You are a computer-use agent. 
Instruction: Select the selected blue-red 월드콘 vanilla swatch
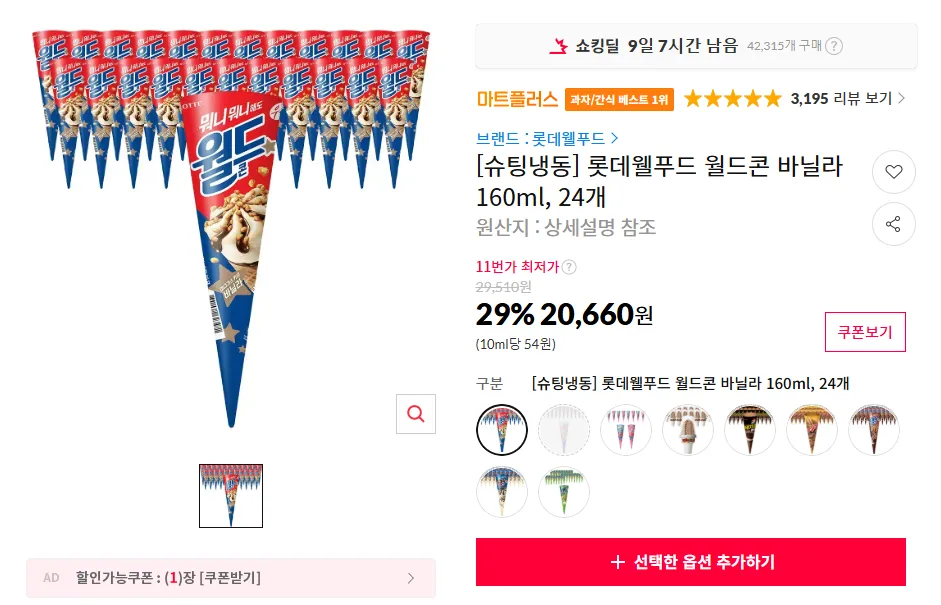[x=502, y=431]
